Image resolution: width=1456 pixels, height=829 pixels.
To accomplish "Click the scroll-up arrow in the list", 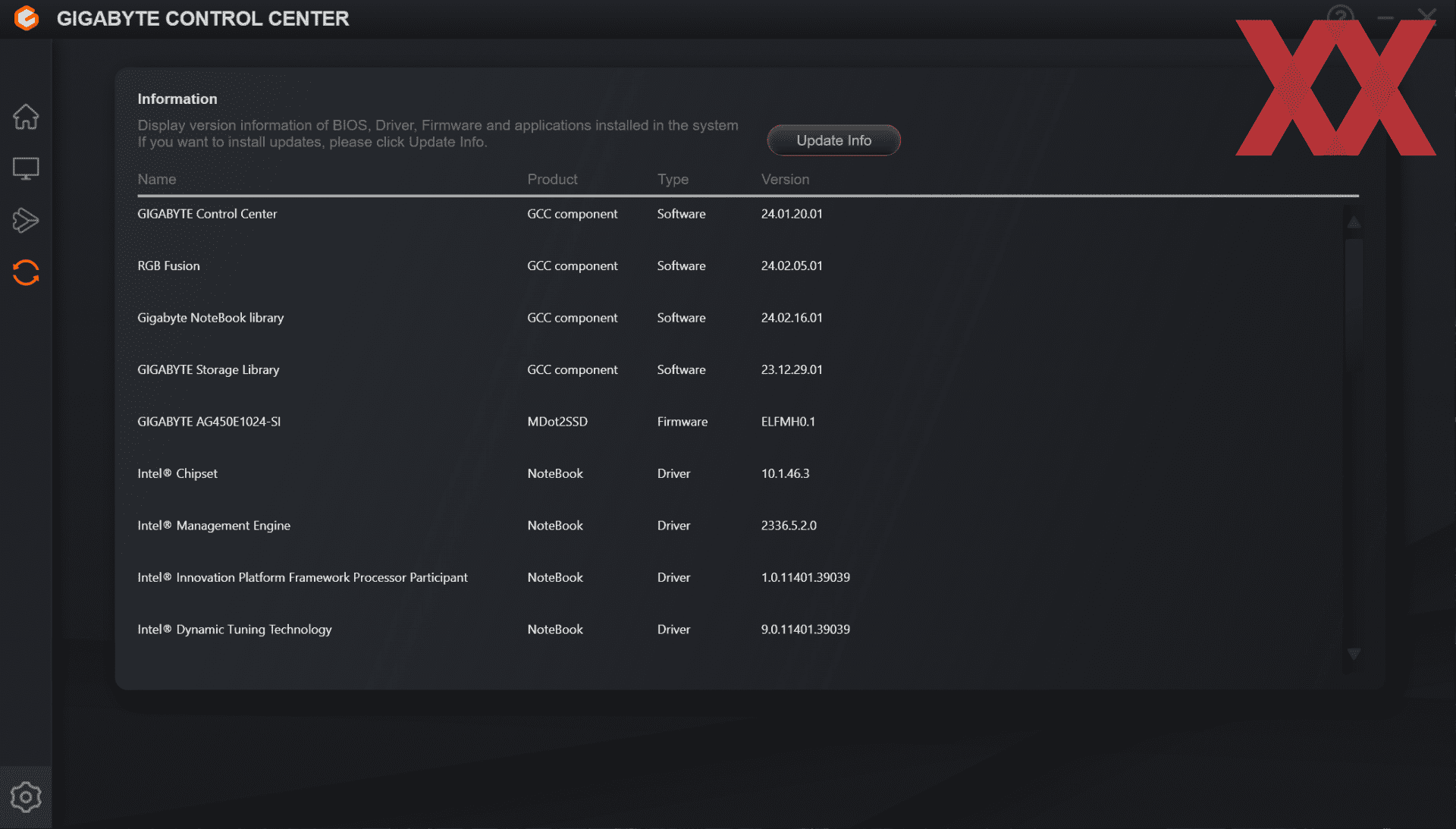I will tap(1354, 222).
